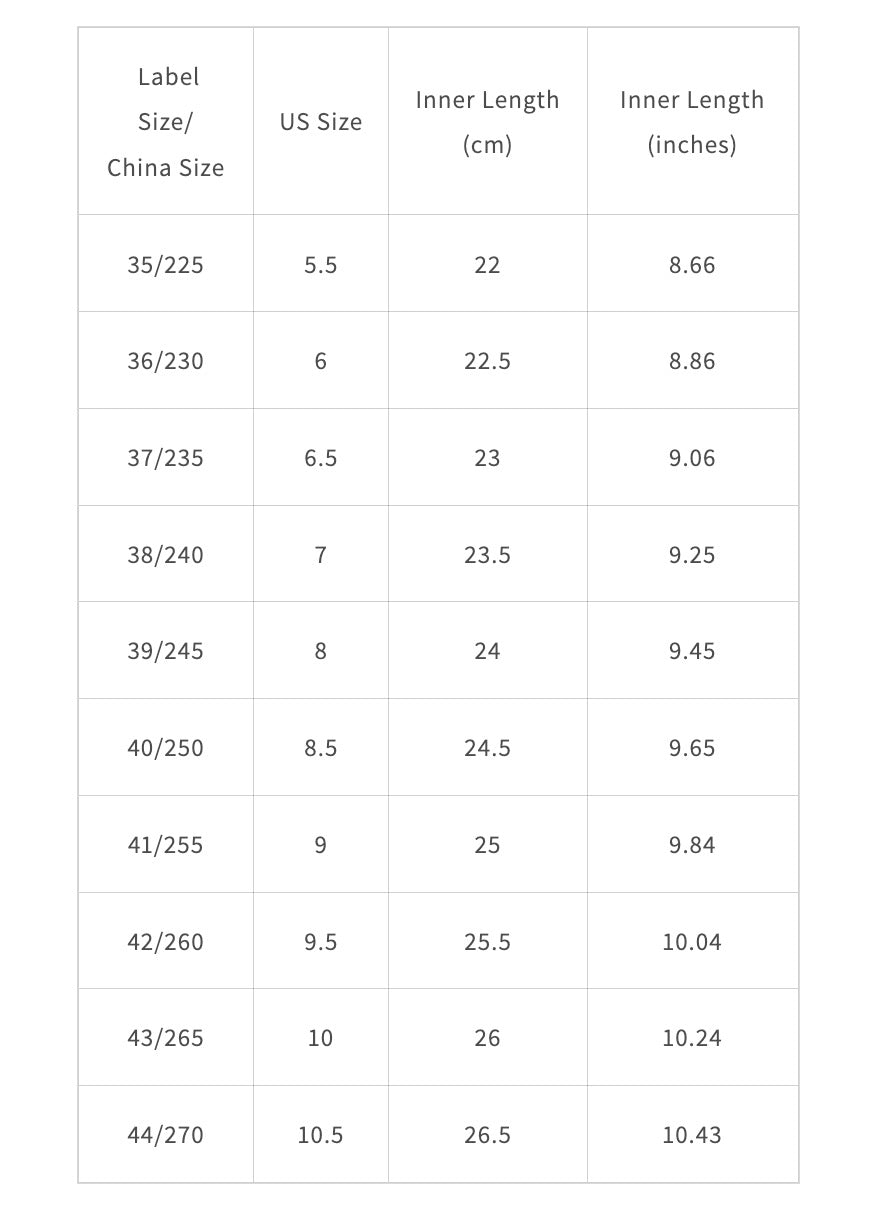Select the 25.5 cm inner length cell
The height and width of the screenshot is (1222, 882).
487,942
